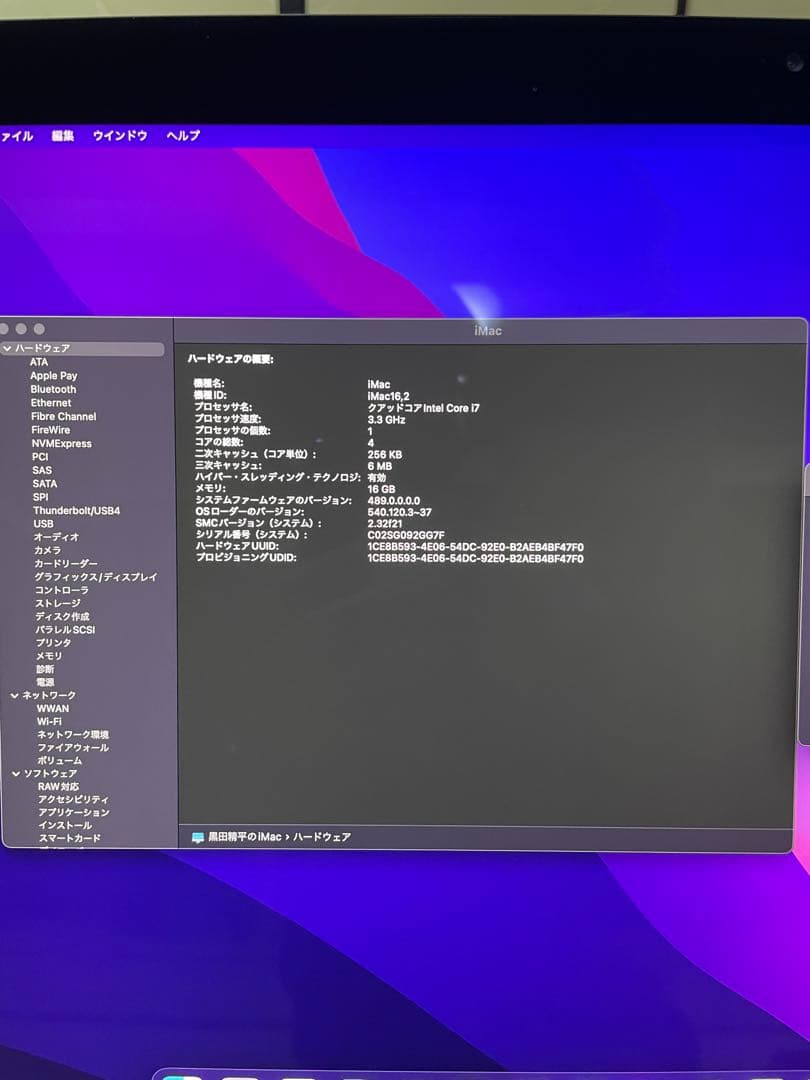Screen dimensions: 810x1080
Task: Open the 編集 menu in menu bar
Action: (63, 136)
